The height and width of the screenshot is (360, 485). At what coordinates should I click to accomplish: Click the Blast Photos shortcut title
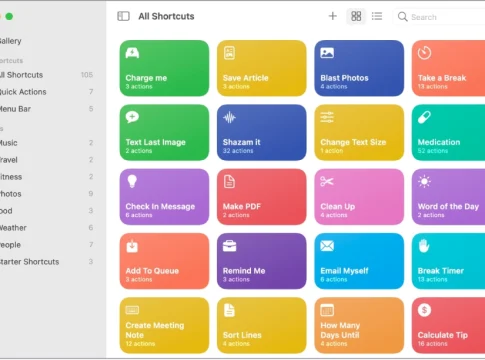(344, 78)
